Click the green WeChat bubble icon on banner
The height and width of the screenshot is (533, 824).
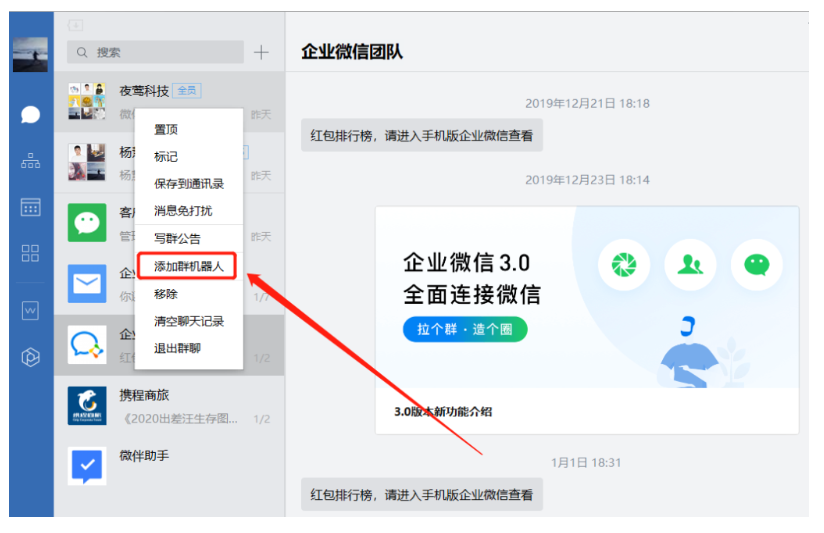757,265
